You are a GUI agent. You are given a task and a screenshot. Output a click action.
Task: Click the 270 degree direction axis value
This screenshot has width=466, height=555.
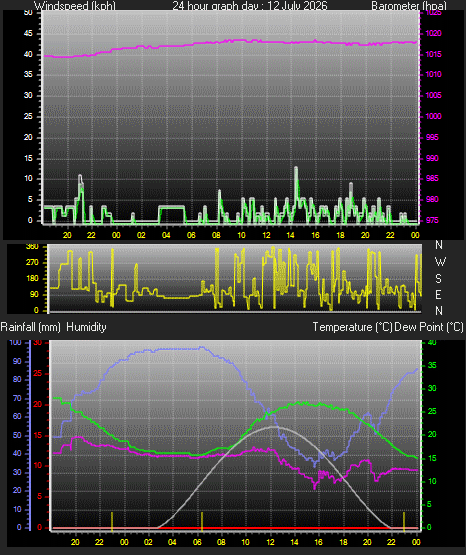[32, 263]
